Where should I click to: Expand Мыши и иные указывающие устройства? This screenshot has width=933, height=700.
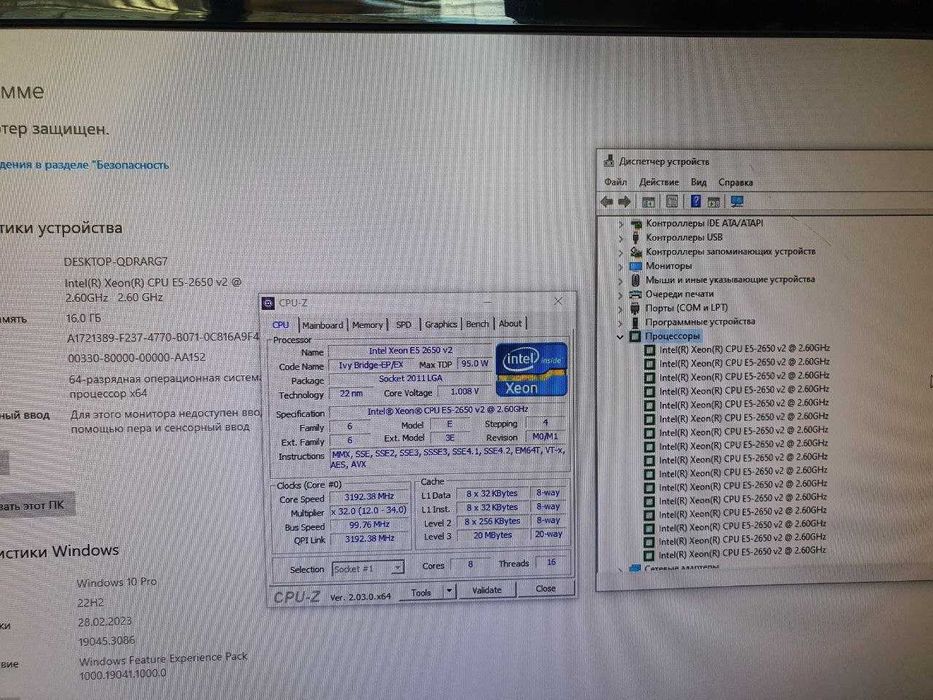coord(621,280)
